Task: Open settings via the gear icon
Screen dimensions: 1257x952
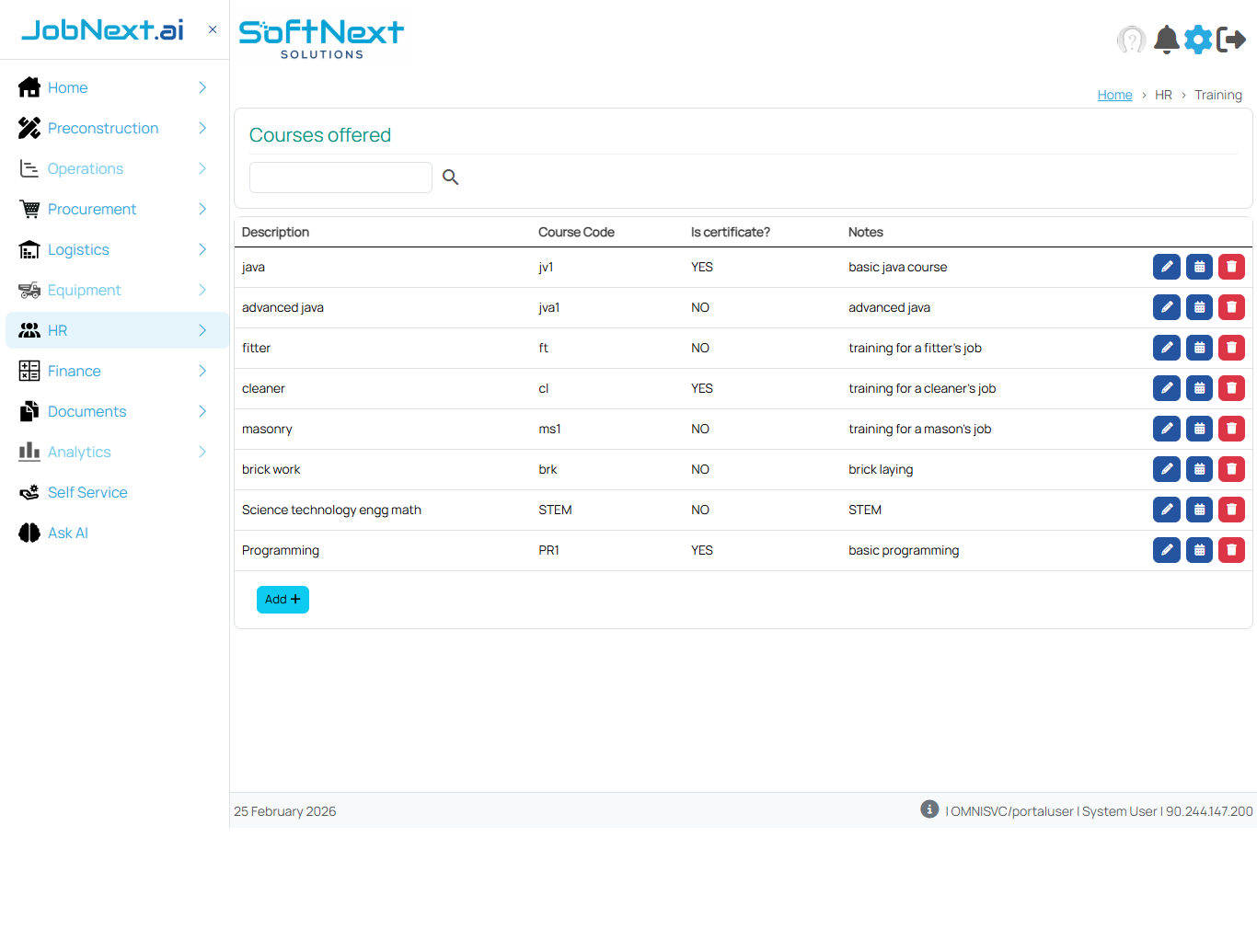Action: coord(1197,40)
